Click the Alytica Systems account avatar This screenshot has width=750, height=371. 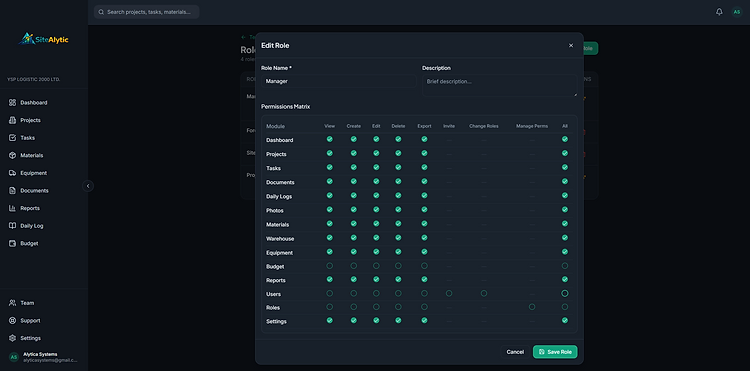(x=14, y=357)
